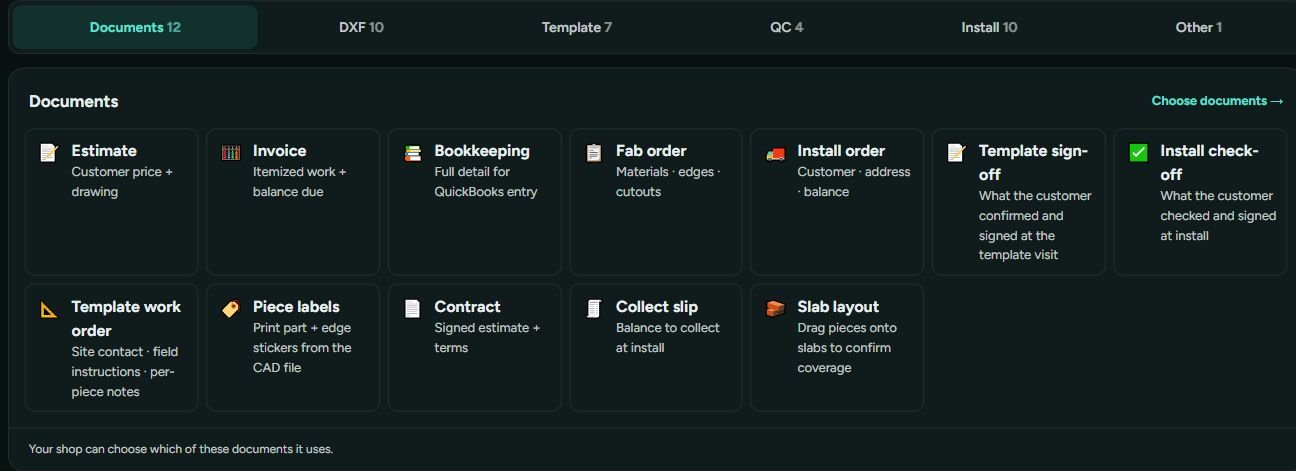This screenshot has width=1296, height=471.
Task: Open the Estimate document title
Action: tap(104, 151)
